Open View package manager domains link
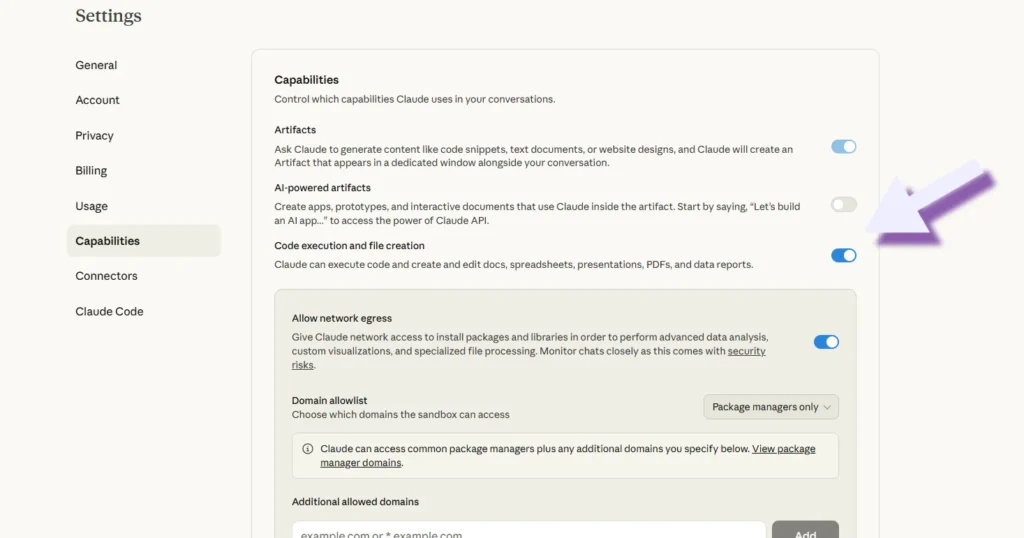The image size is (1024, 538). [x=568, y=456]
